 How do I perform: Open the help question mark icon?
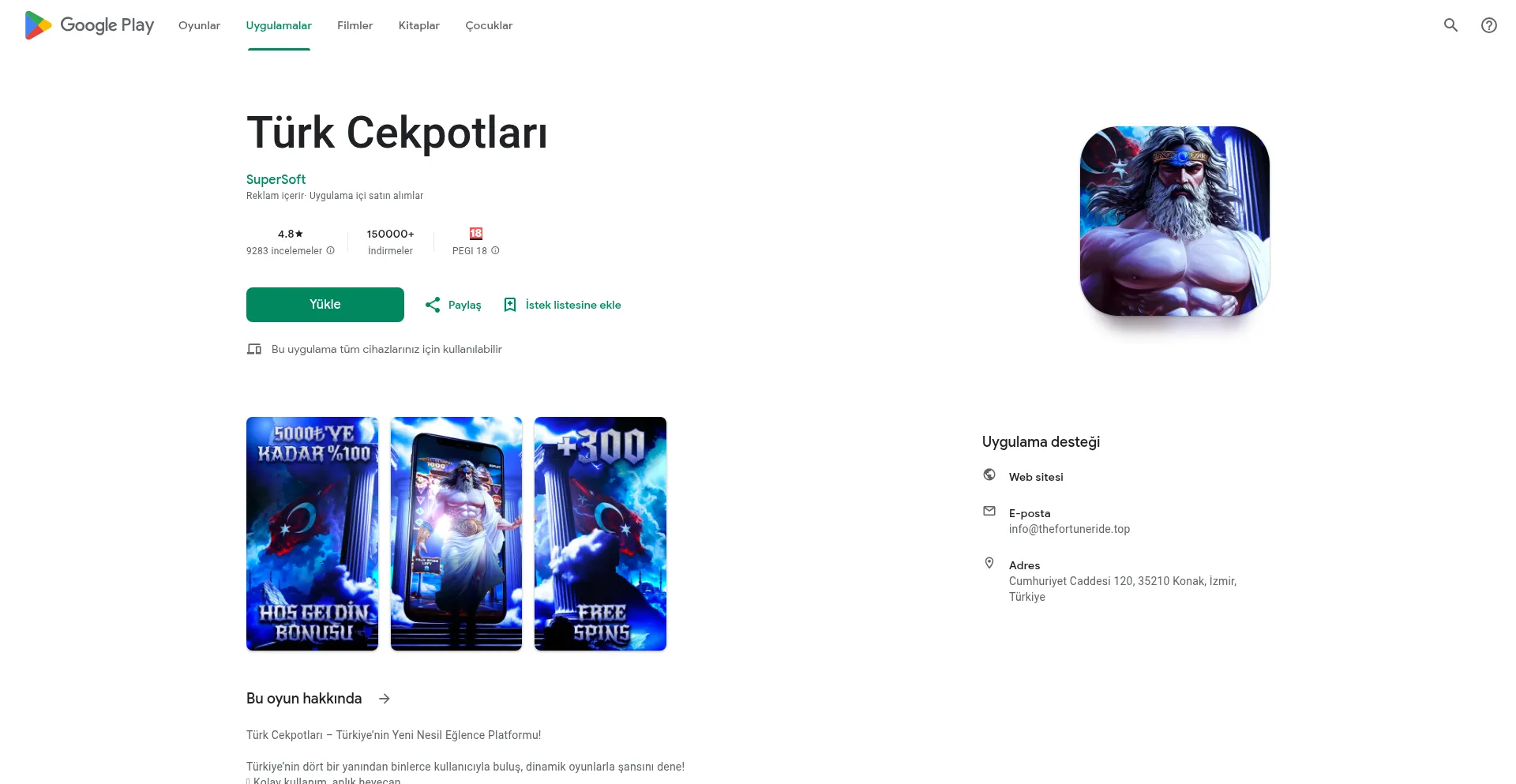[x=1488, y=25]
